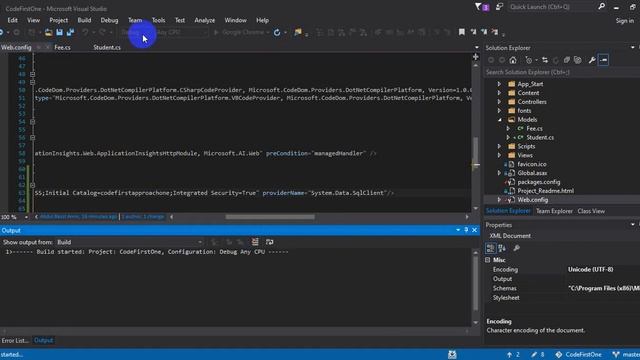Open Analyze menu
Viewport: 640px width, 360px height.
(x=204, y=20)
